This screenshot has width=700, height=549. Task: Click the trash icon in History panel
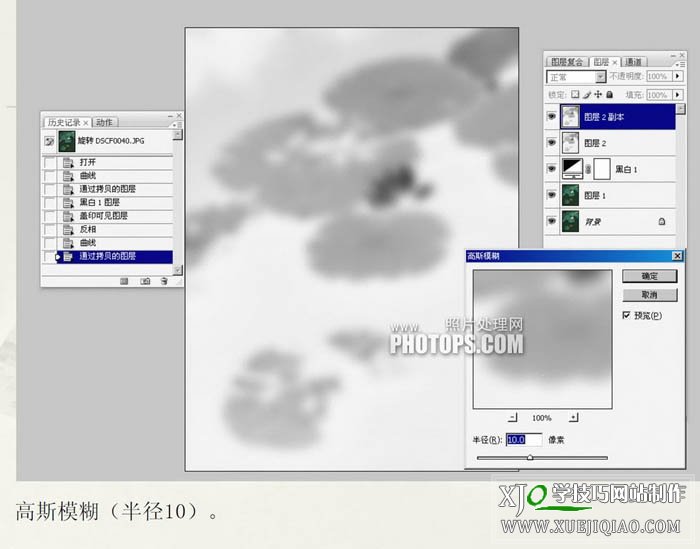[x=164, y=281]
